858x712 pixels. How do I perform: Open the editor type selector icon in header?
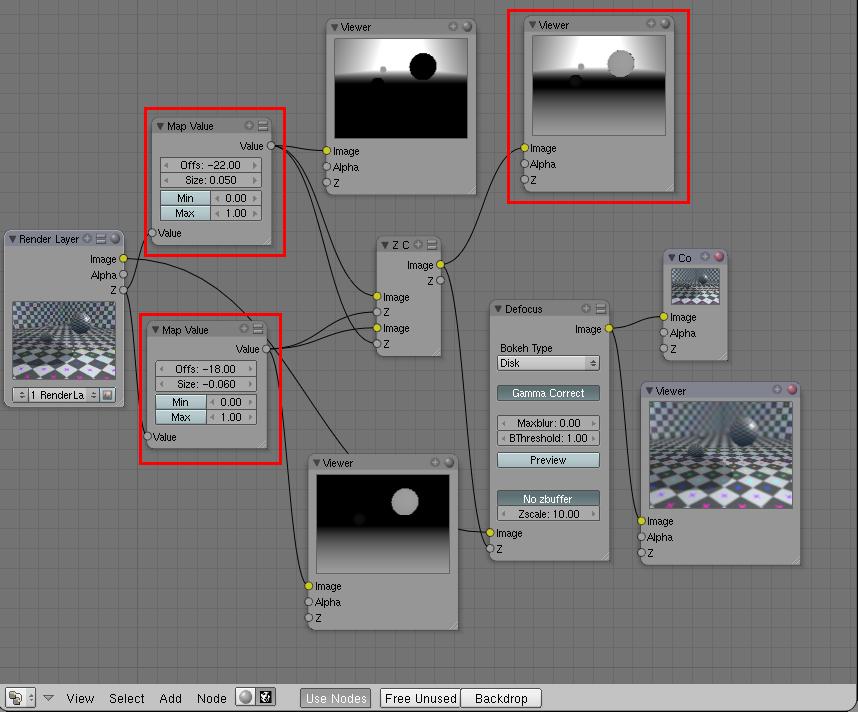(x=20, y=698)
